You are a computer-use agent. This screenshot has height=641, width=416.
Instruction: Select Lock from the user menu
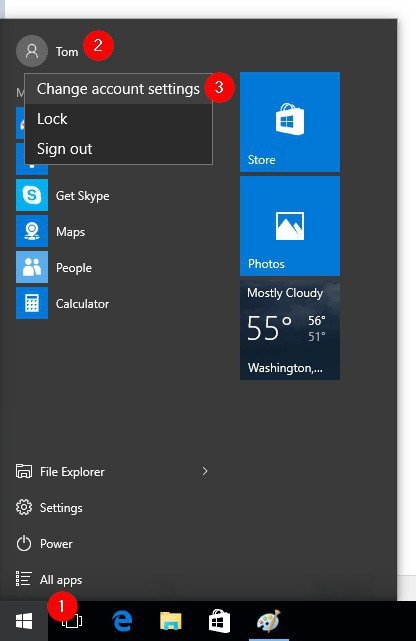pos(119,119)
